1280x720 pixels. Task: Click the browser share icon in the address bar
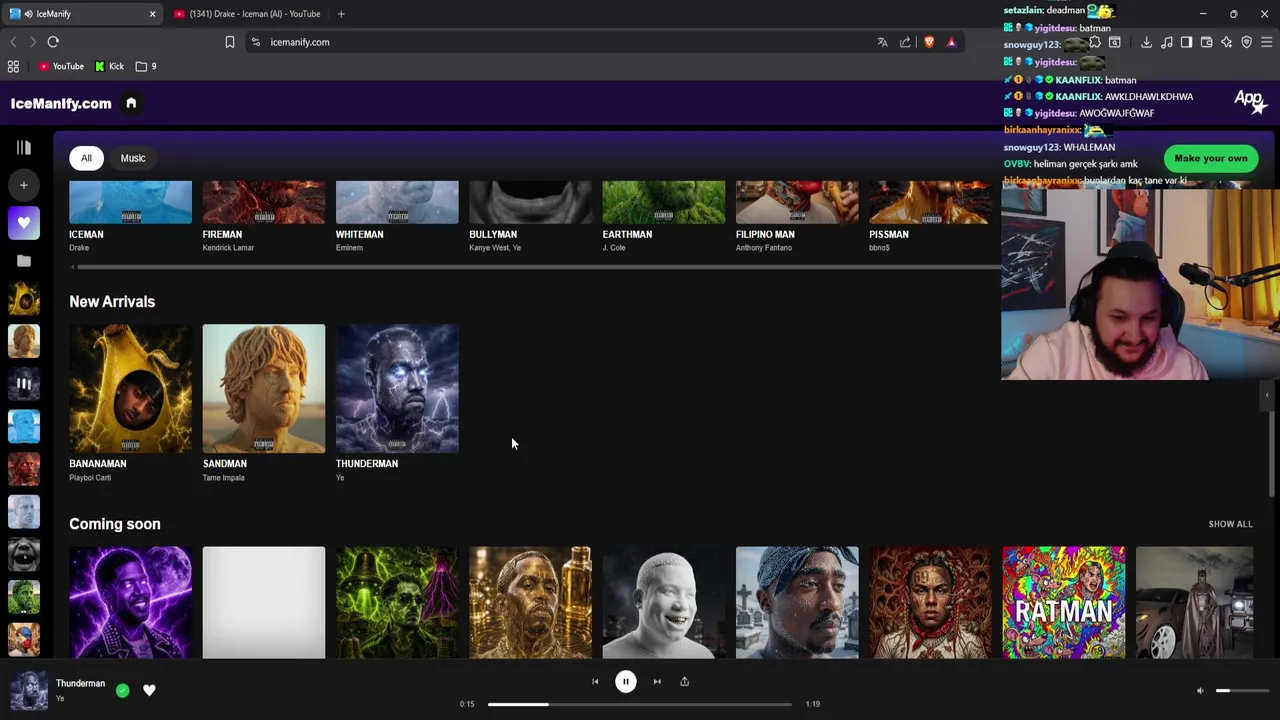coord(905,42)
